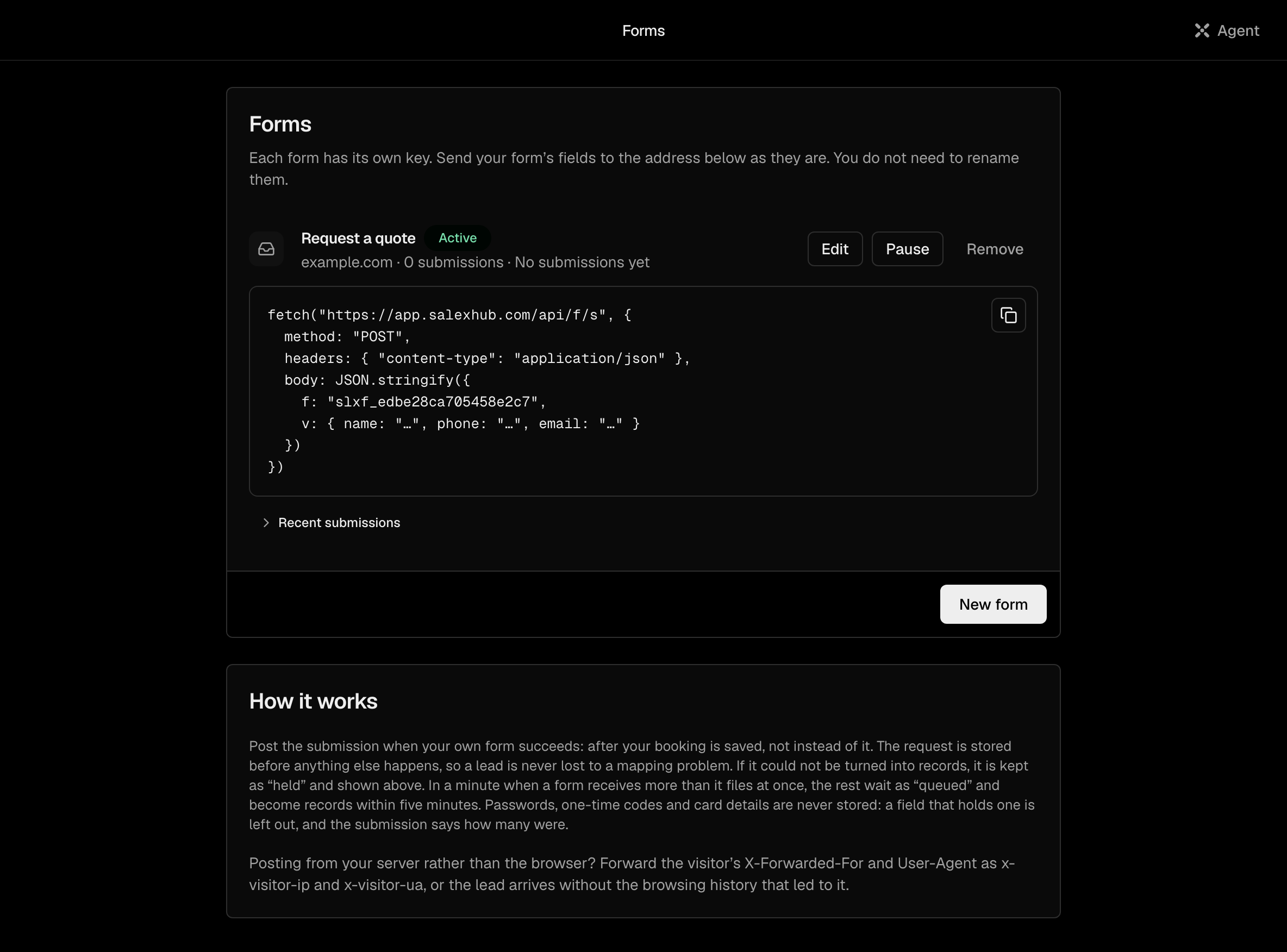Click the paragraph about posting from your server
This screenshot has height=952, width=1287.
632,874
